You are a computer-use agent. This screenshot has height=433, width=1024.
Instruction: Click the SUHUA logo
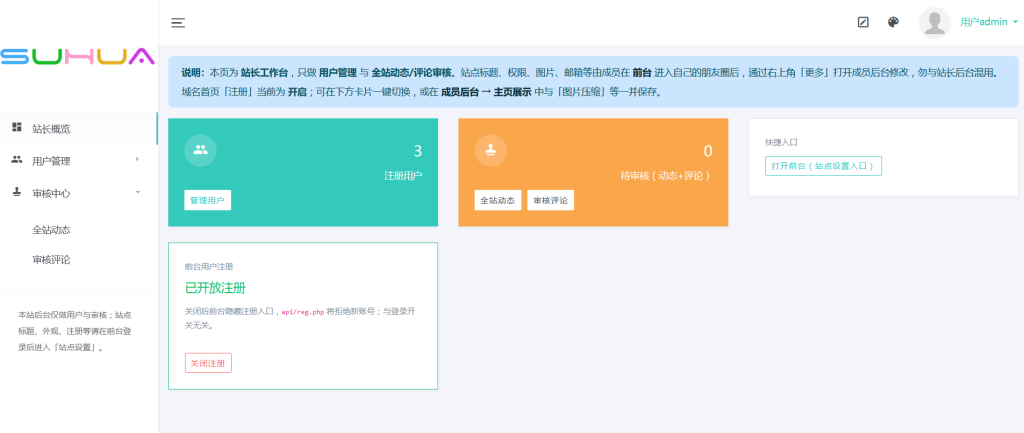click(x=78, y=57)
